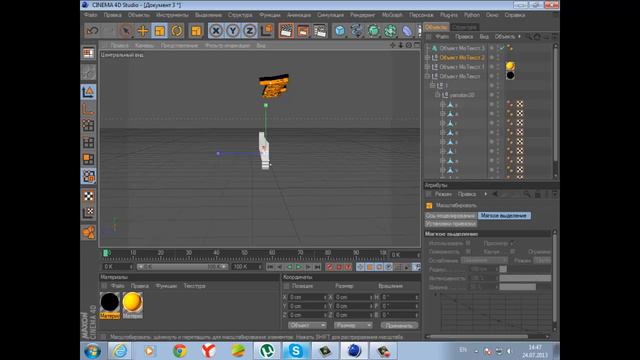
Task: Open the Array modeling objects icon
Action: point(390,31)
